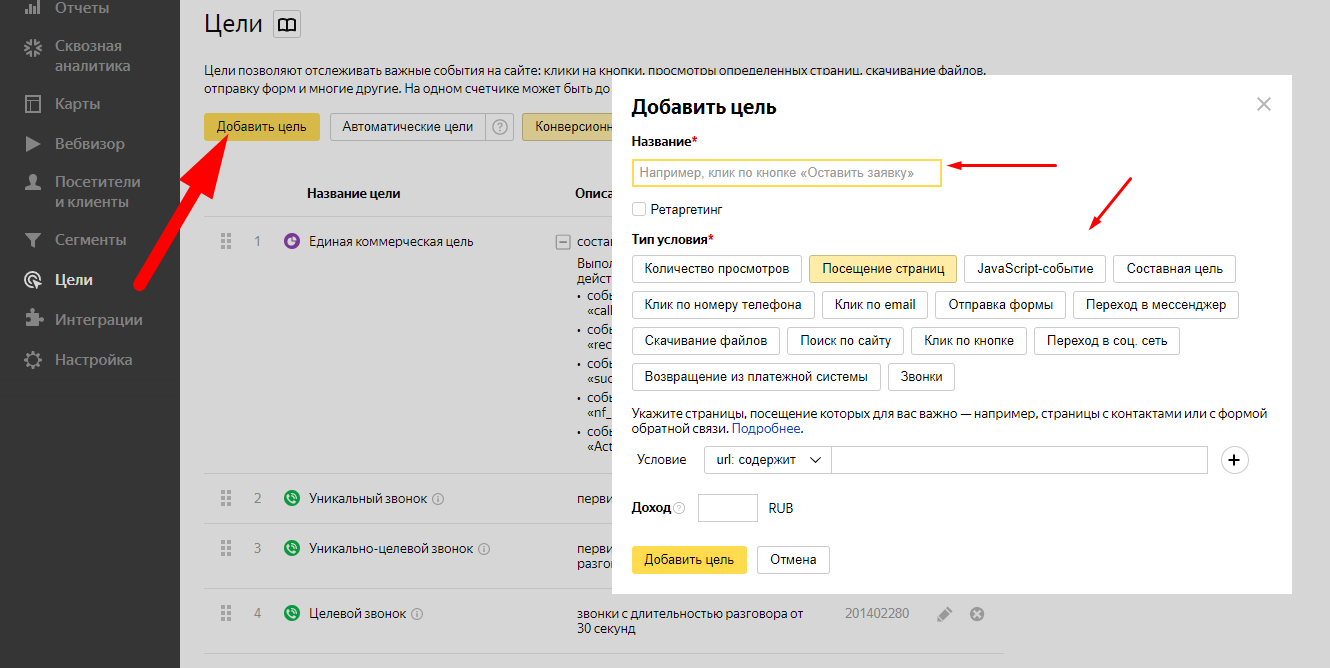Image resolution: width=1330 pixels, height=668 pixels.
Task: Collapse the Единая коммерческая цель description
Action: pyautogui.click(x=563, y=242)
